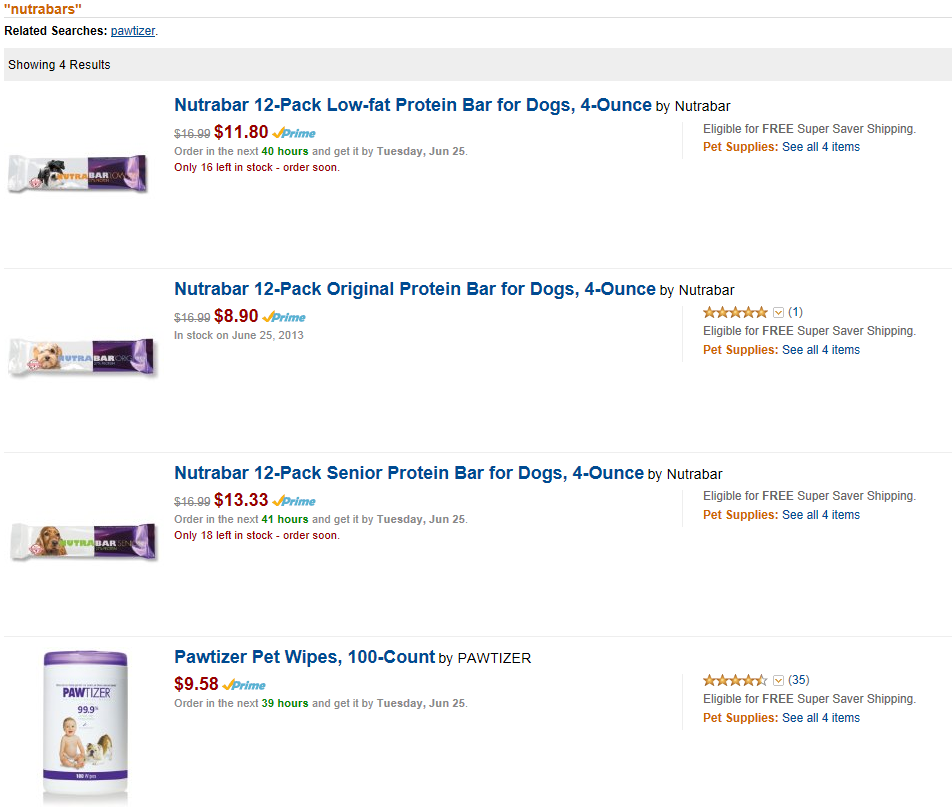952x812 pixels.
Task: Click Prime logo beside $8.90 price
Action: [284, 317]
